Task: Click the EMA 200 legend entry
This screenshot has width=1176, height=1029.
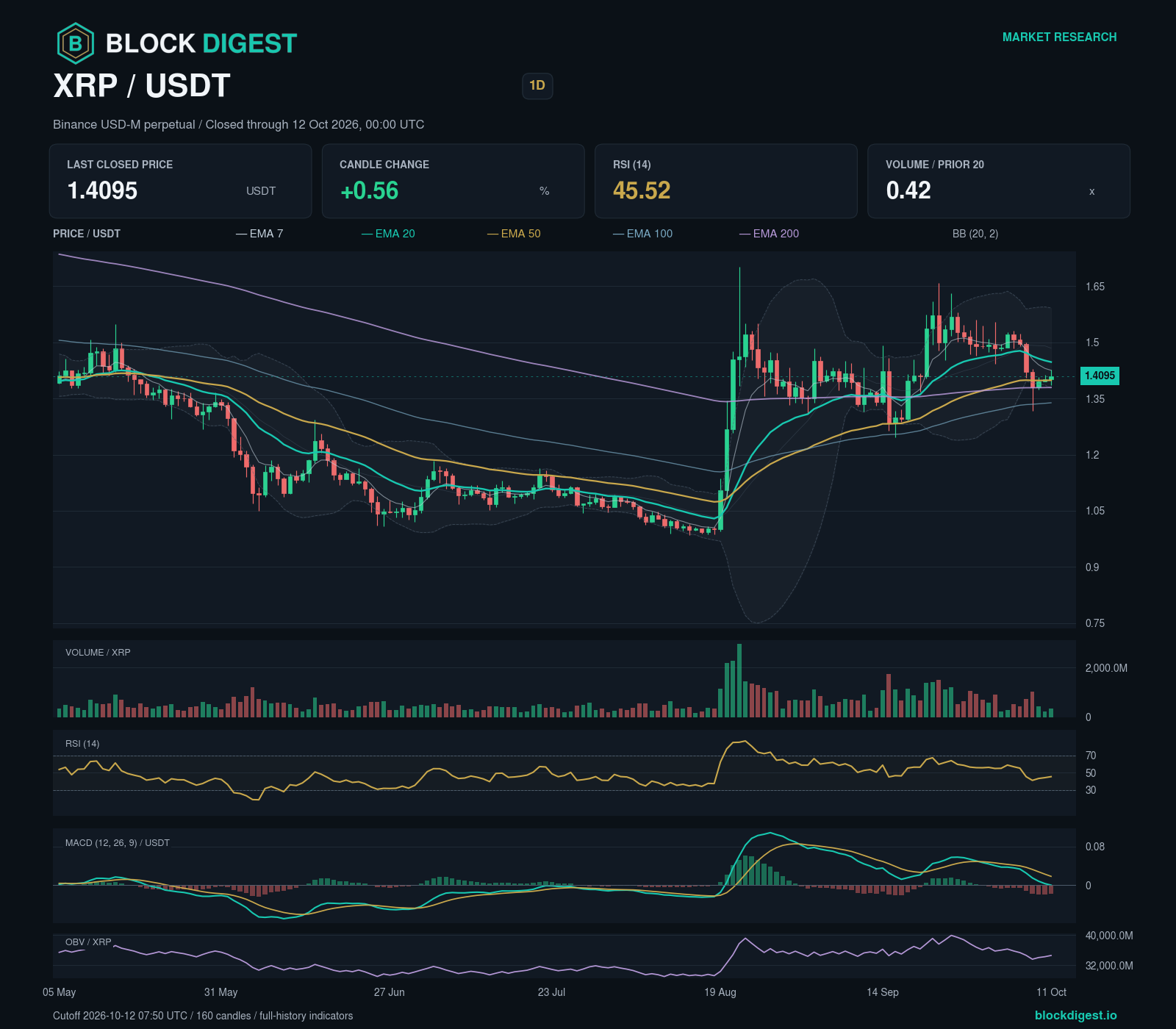Action: pos(769,234)
